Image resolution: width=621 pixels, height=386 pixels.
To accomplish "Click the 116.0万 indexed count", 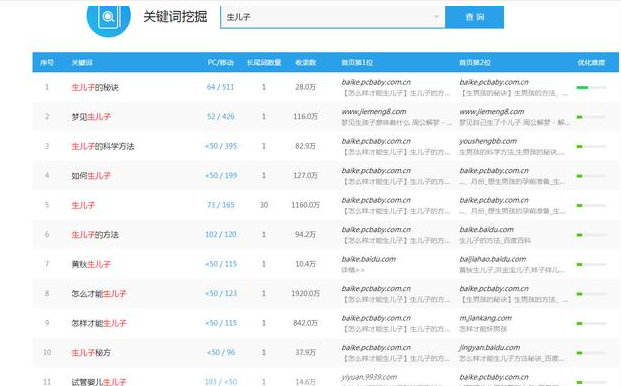I will (x=305, y=116).
